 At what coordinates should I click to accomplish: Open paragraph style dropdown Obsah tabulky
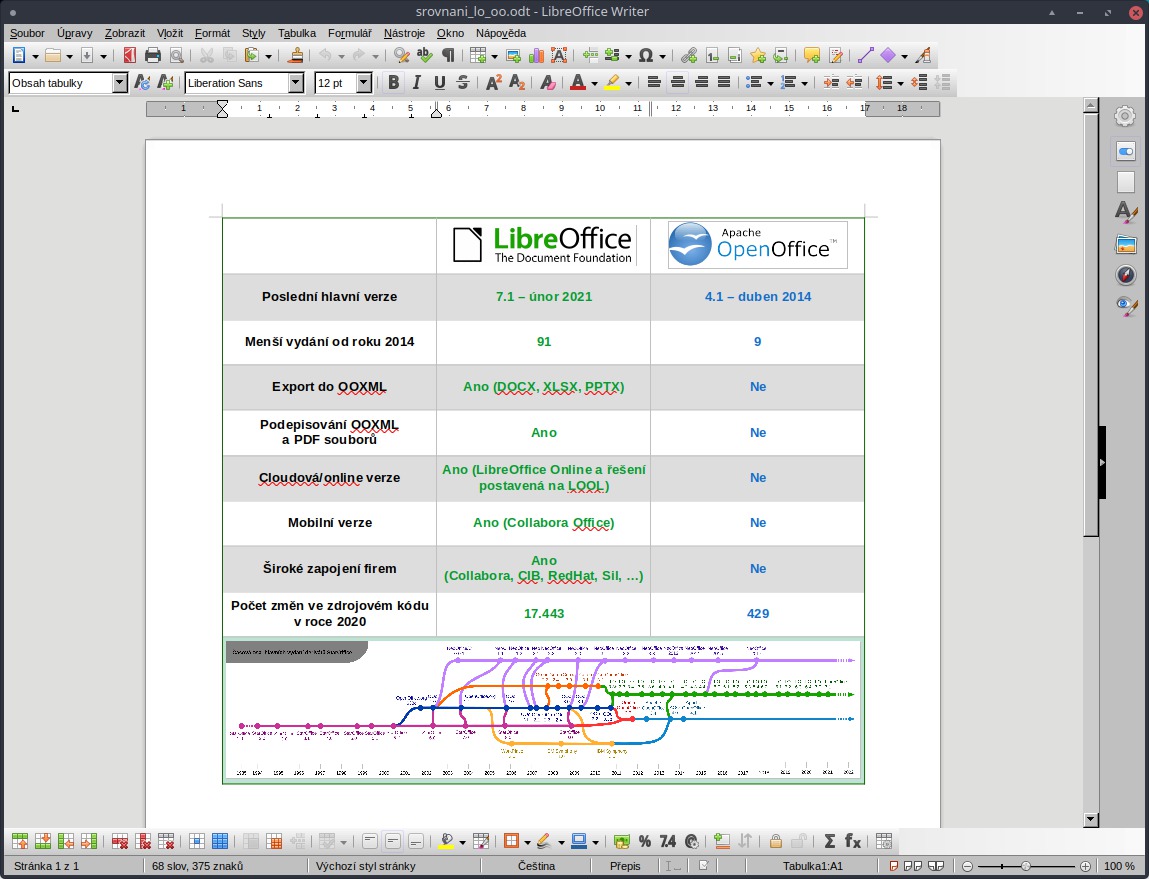point(120,83)
